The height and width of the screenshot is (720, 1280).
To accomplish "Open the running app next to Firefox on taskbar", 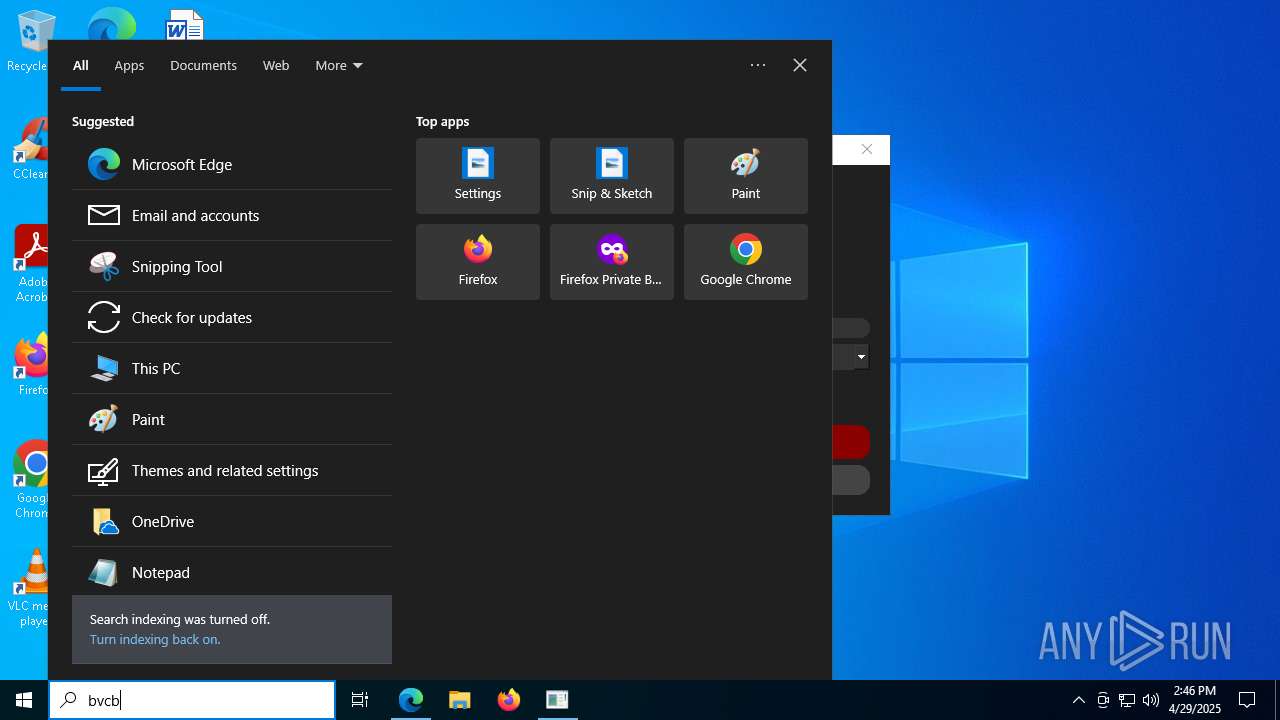I will (557, 700).
